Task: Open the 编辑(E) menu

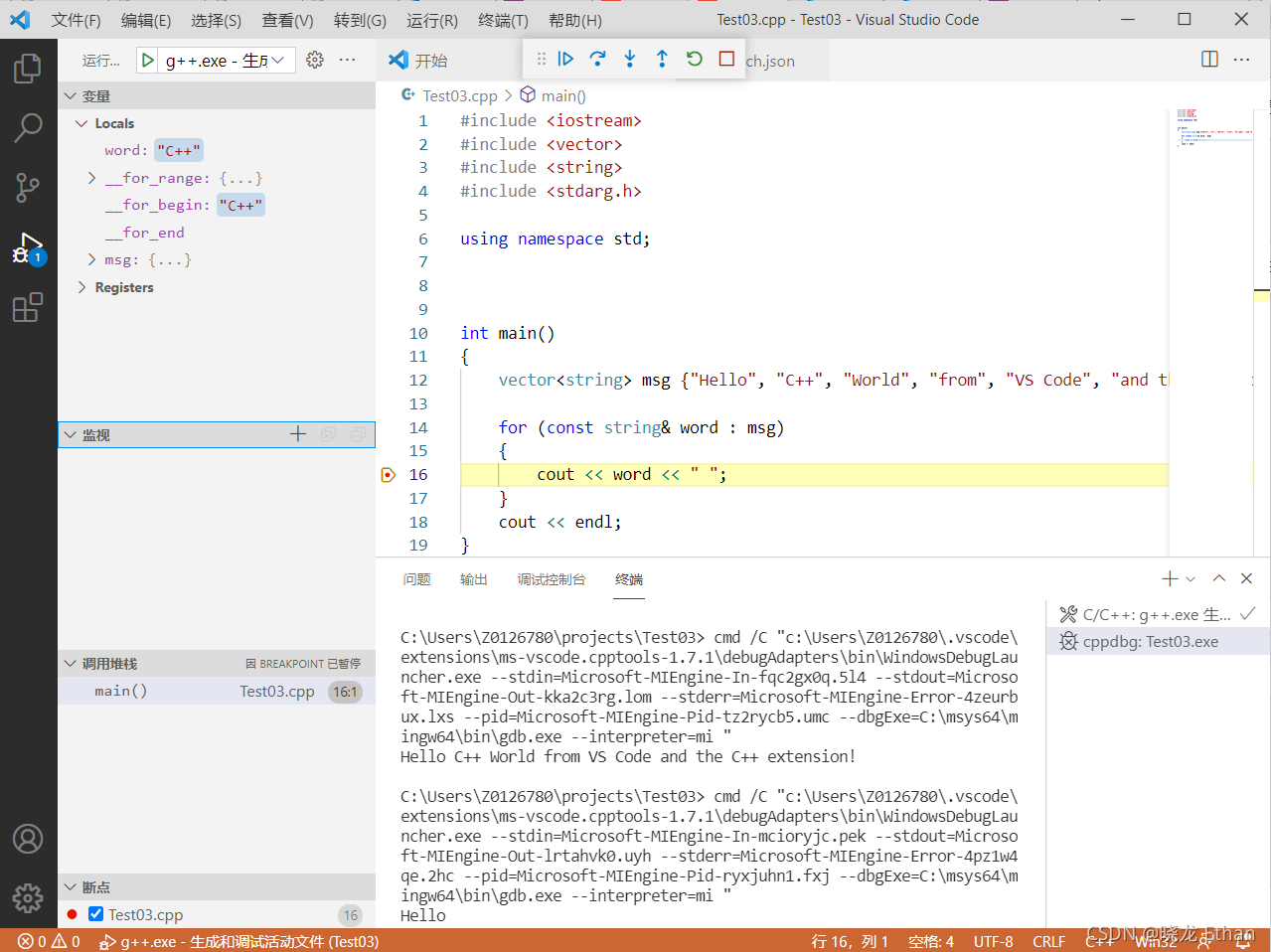Action: click(x=146, y=20)
